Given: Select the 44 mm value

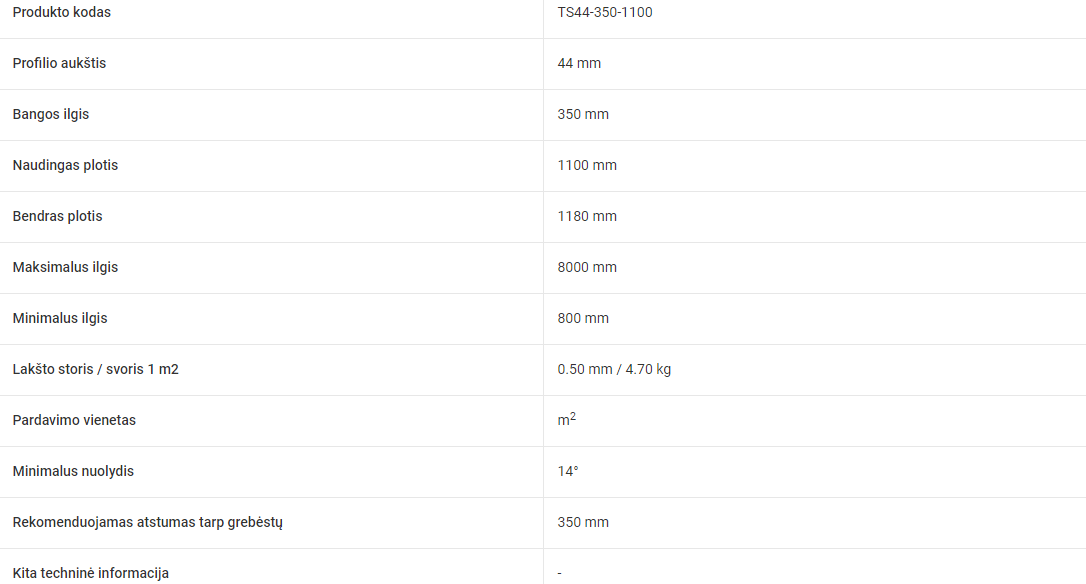Looking at the screenshot, I should [579, 63].
